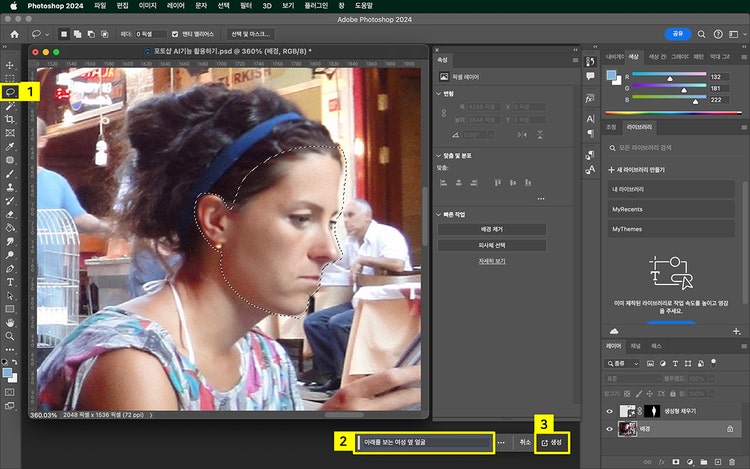
Task: Add a layer mask from Layers panel bottom
Action: point(676,462)
